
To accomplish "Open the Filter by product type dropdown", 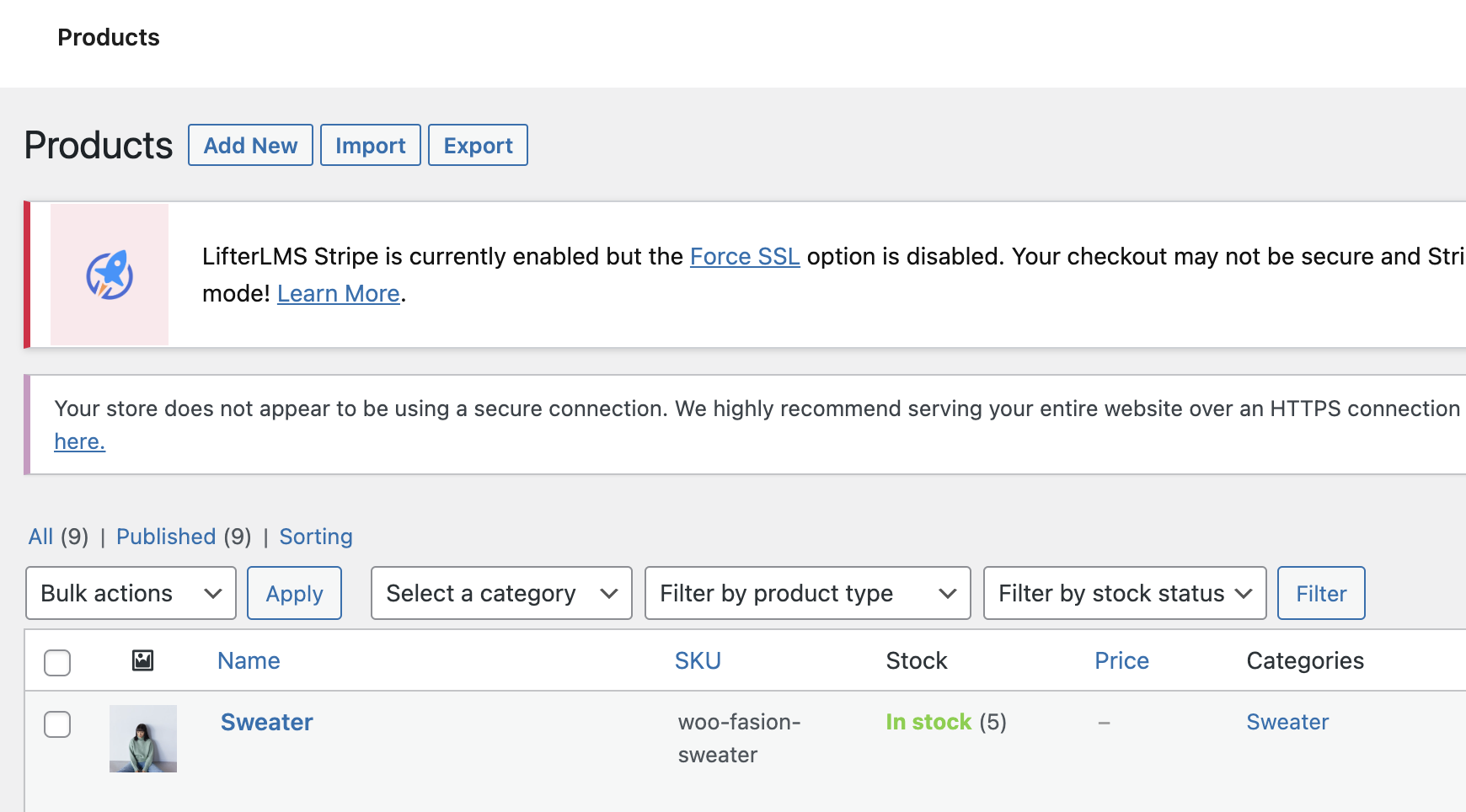I will 806,593.
